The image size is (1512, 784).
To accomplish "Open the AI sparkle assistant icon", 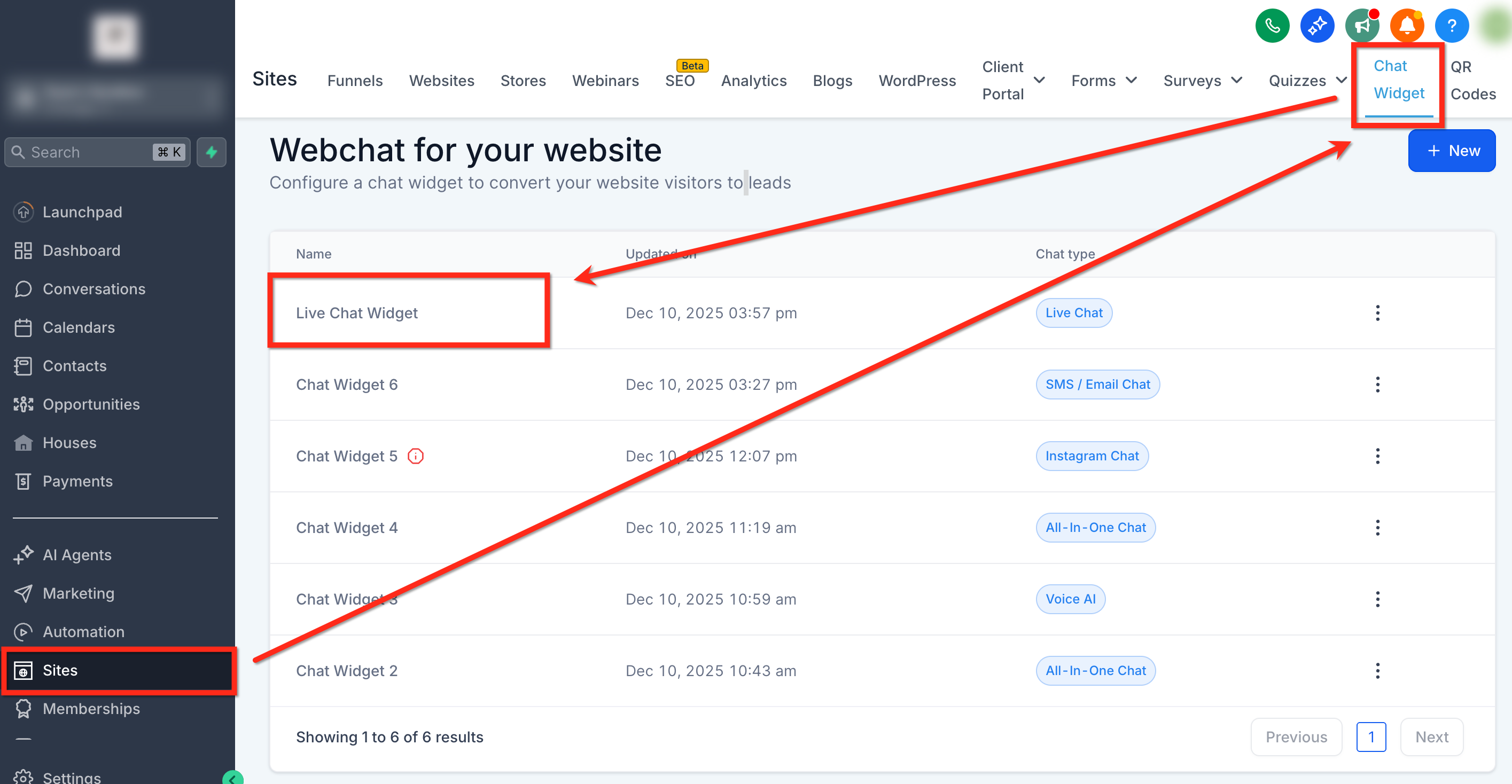I will pos(1316,26).
